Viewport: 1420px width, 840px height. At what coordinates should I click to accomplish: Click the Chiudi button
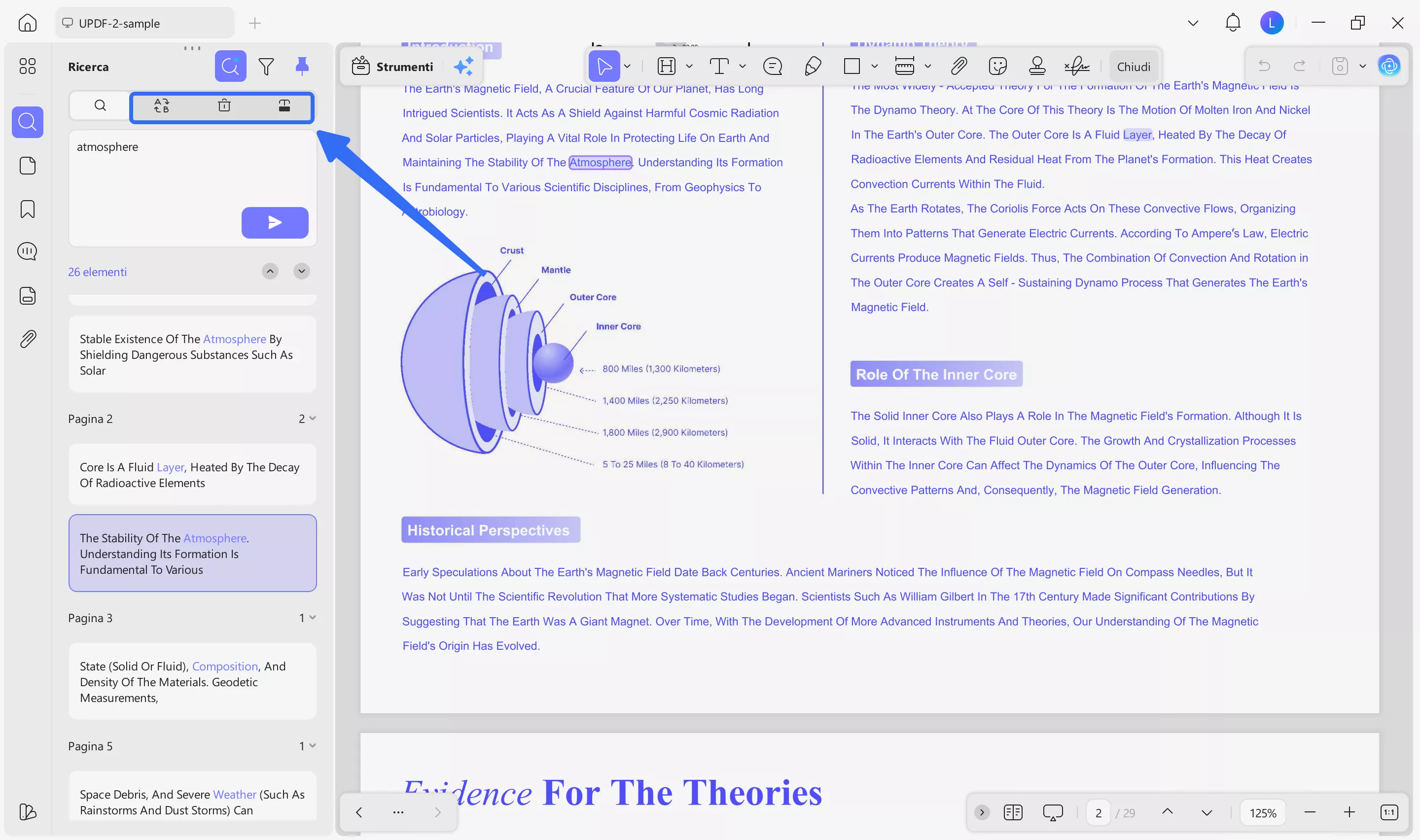1133,66
